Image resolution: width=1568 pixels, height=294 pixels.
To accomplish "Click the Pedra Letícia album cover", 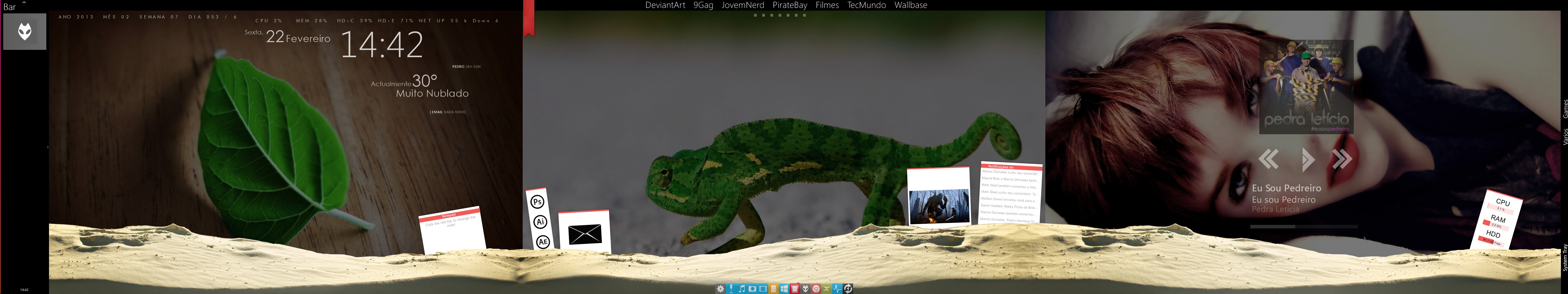I will tap(1306, 87).
